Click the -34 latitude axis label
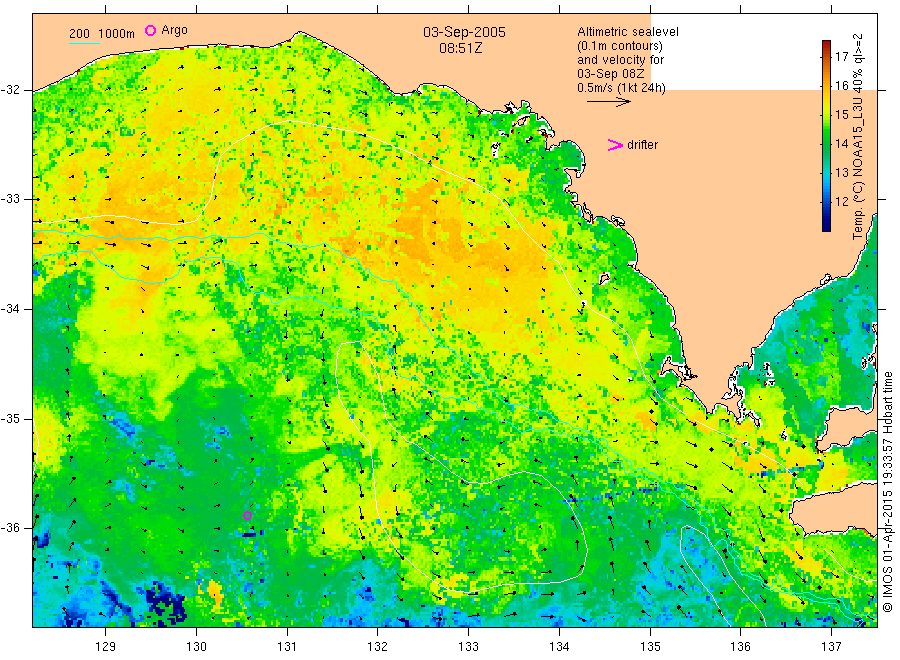900x660 pixels. coord(11,309)
